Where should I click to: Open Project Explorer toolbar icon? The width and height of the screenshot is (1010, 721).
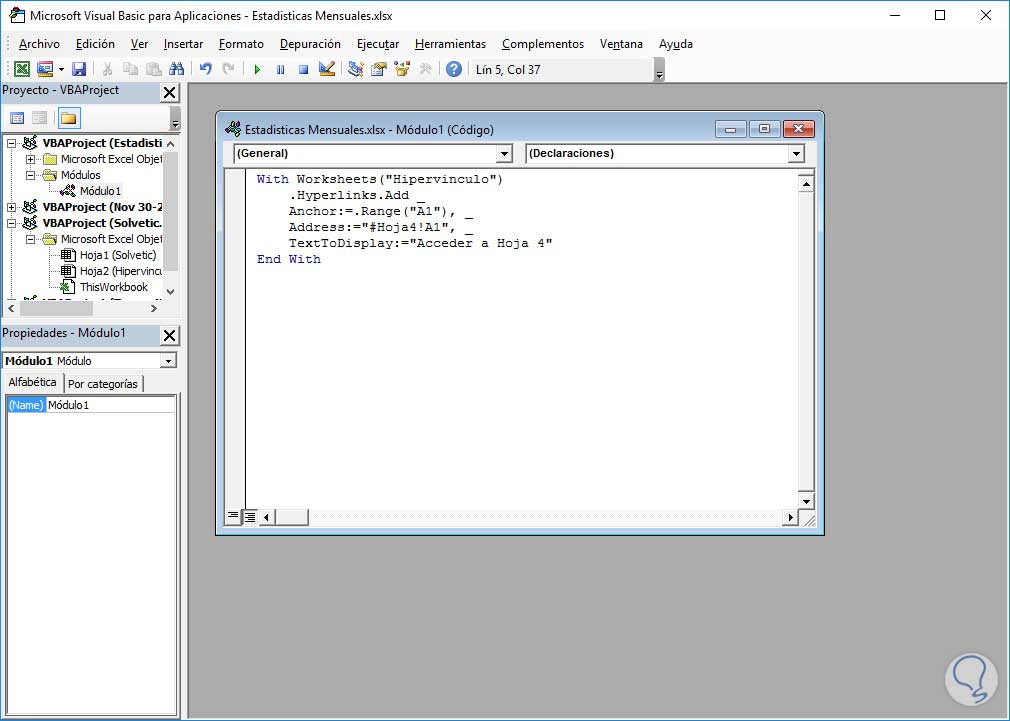pos(356,69)
